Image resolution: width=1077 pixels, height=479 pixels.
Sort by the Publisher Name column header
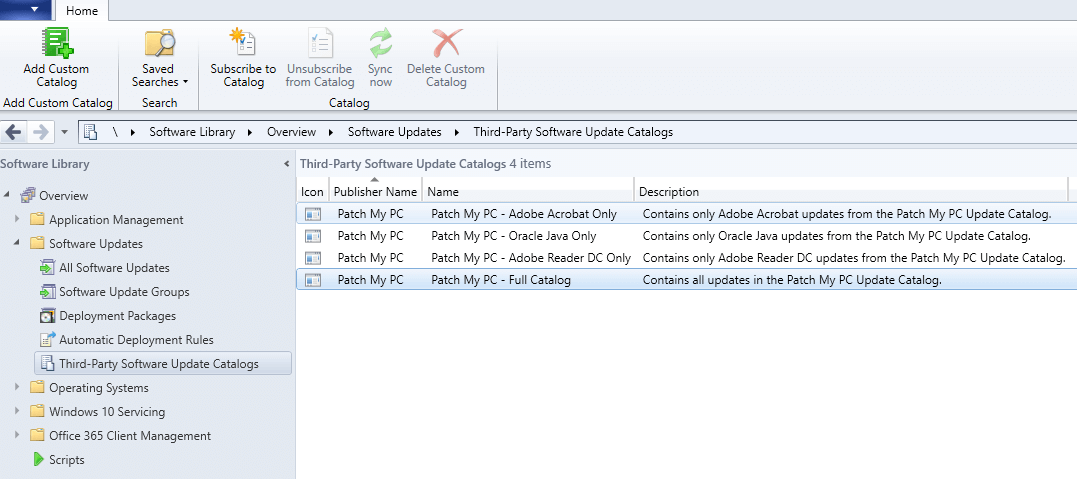[375, 192]
